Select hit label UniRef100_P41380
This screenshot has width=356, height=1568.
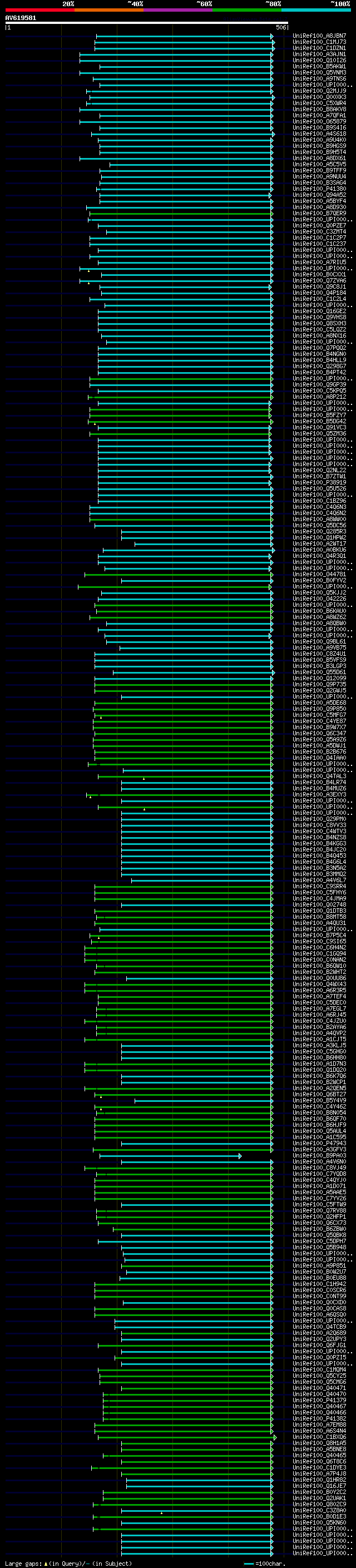pos(319,189)
